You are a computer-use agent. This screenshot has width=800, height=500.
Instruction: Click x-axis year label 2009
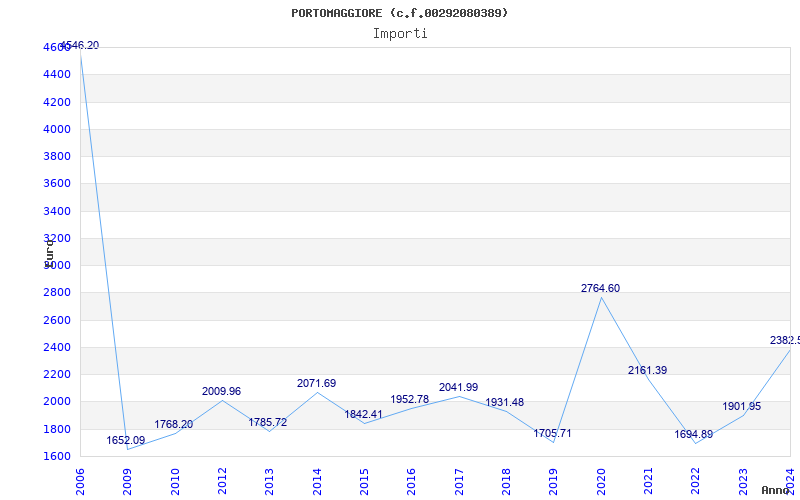pyautogui.click(x=127, y=481)
